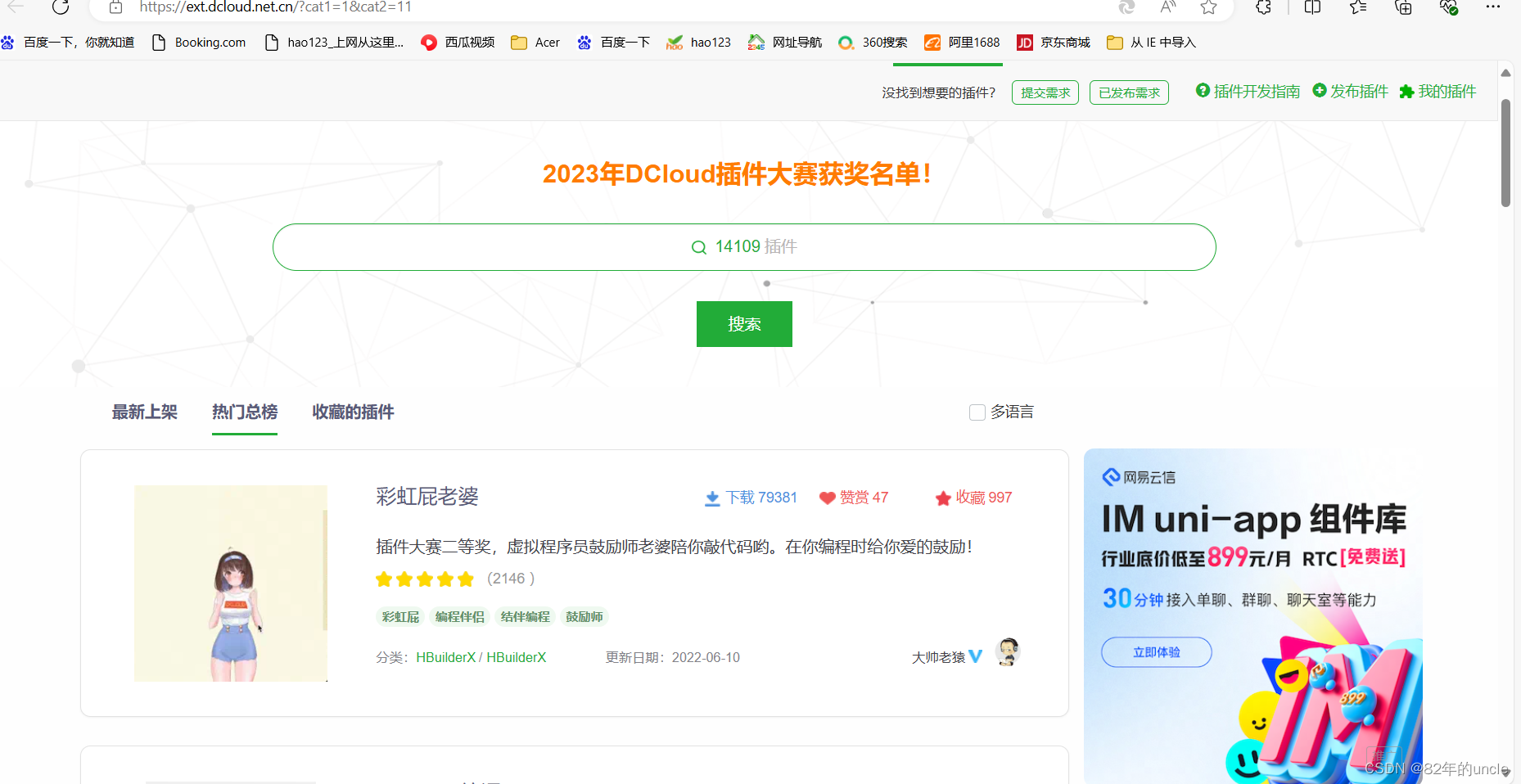Open the split screen icon in the toolbar
Screen dimensions: 1521x784
(1311, 7)
